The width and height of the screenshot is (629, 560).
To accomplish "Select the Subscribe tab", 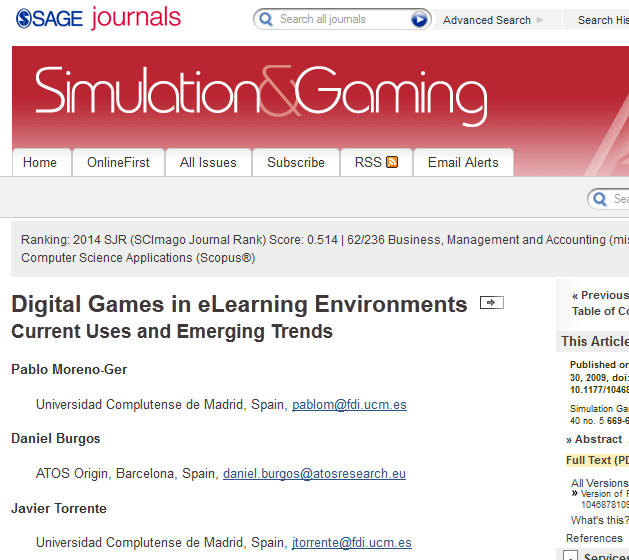I will tap(295, 162).
